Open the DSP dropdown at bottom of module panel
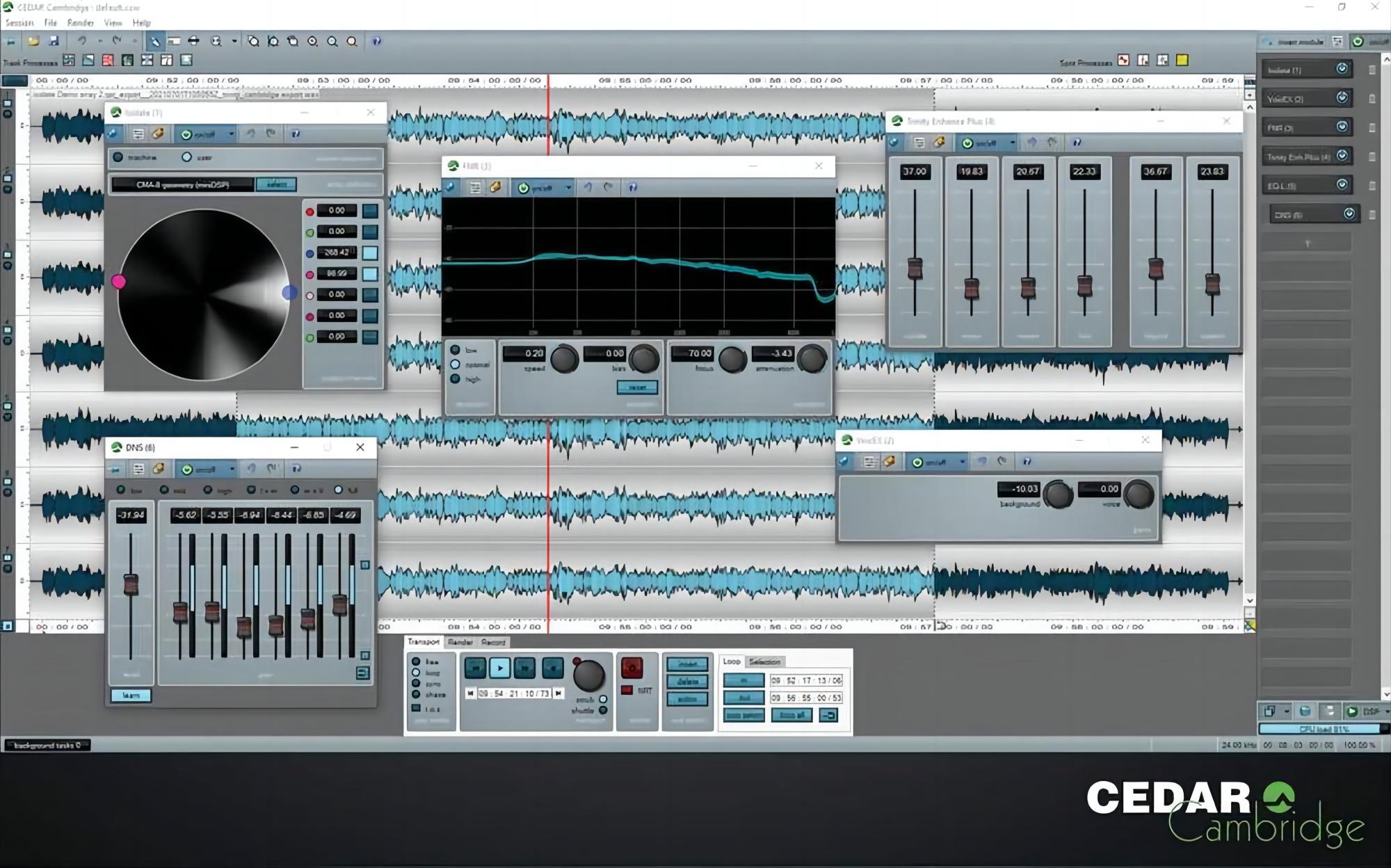Screen dimensions: 1391x868 [1386, 711]
